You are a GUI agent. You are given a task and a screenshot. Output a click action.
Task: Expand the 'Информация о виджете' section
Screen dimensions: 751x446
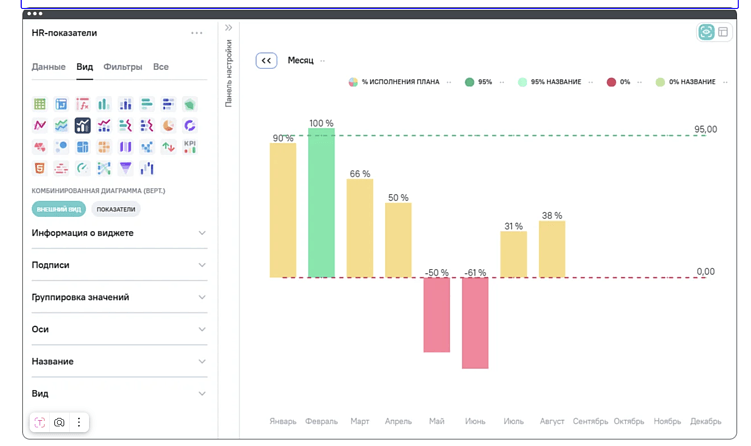119,233
